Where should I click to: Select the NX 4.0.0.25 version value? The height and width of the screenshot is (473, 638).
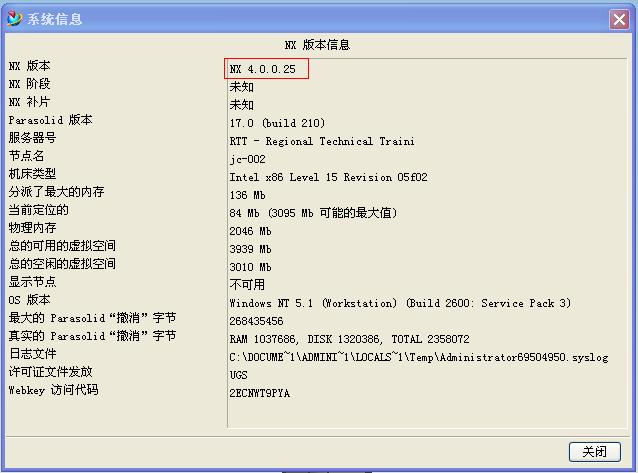pos(262,69)
